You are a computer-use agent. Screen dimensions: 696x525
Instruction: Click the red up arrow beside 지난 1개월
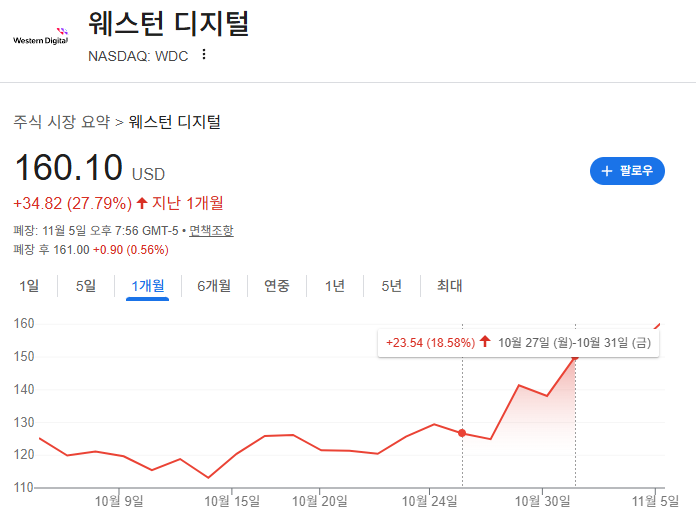click(142, 204)
